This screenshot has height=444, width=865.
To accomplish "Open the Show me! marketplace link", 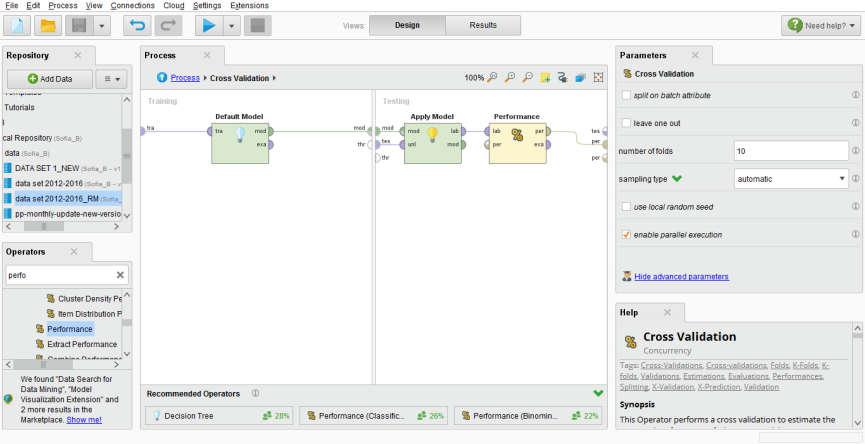I will click(84, 420).
